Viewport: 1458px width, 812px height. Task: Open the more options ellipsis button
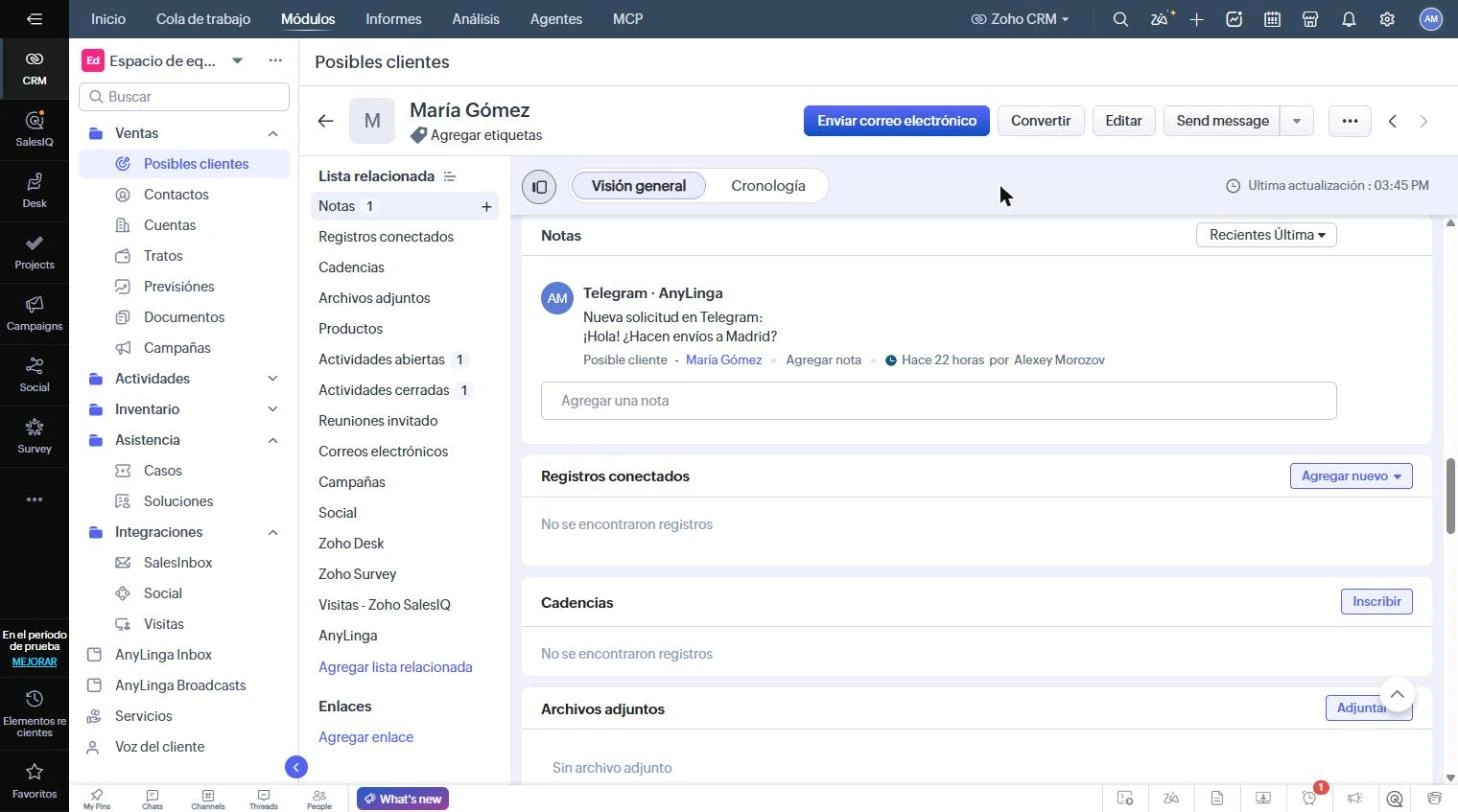pos(1350,121)
